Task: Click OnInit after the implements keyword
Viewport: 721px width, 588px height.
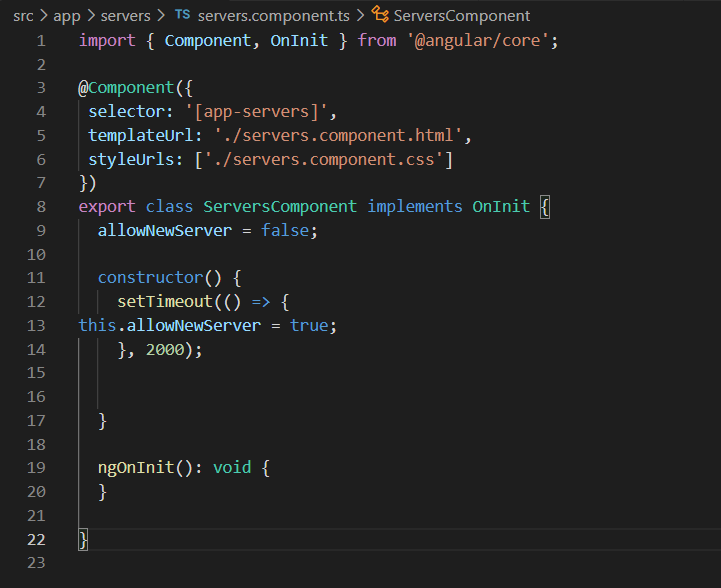Action: pyautogui.click(x=501, y=206)
